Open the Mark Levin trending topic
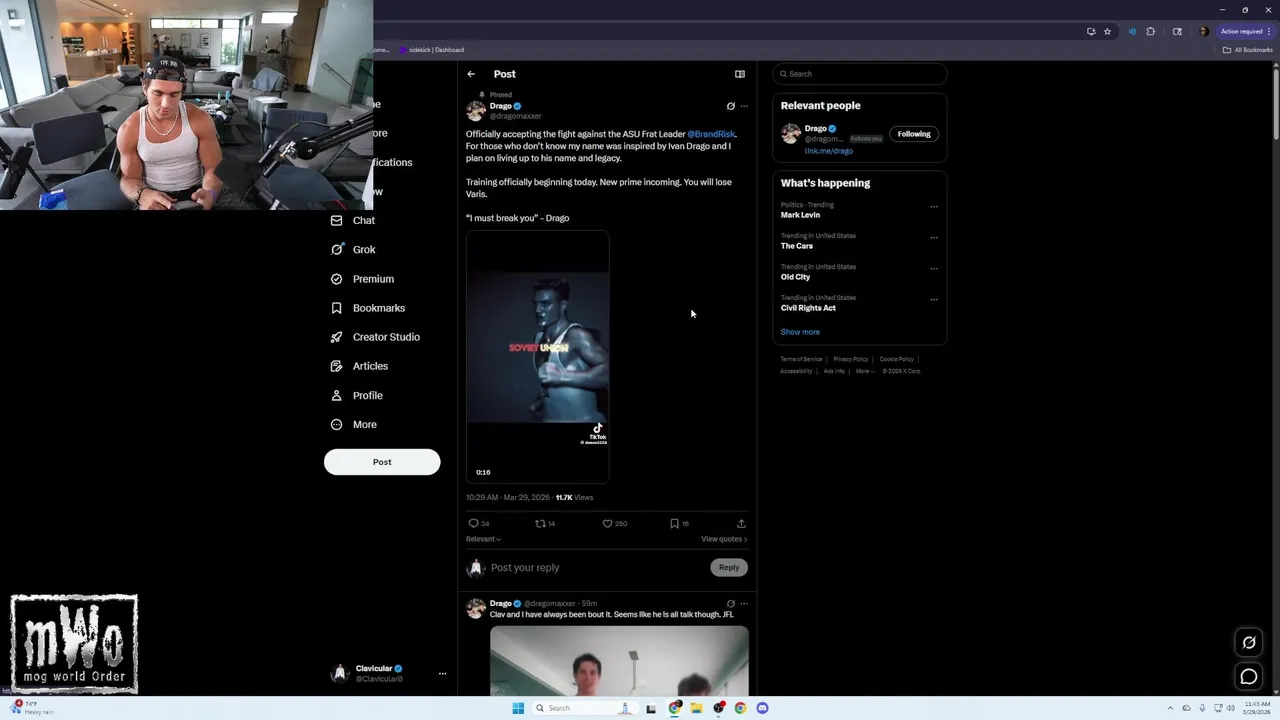Screen dimensions: 1280x720 click(x=800, y=215)
